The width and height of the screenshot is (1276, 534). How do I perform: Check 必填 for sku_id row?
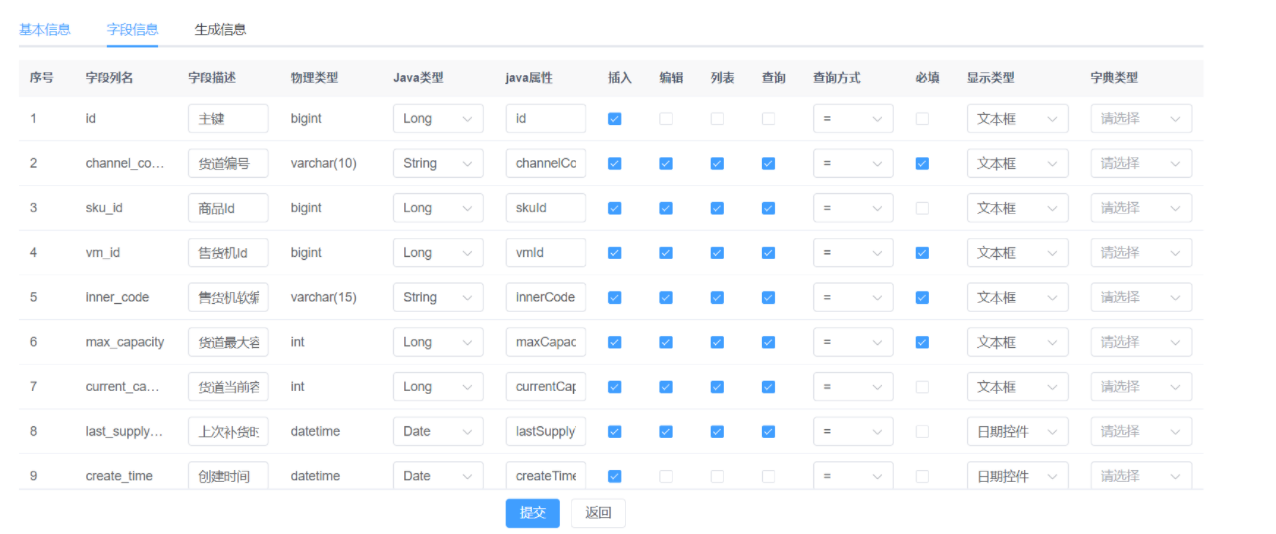(x=922, y=208)
